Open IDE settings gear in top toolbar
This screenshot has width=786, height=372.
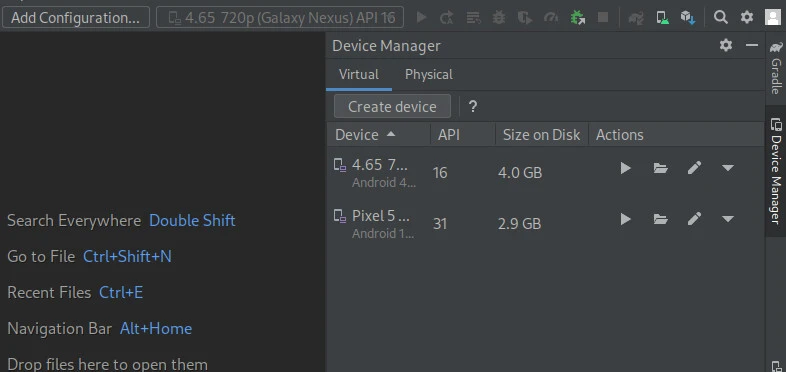[x=747, y=18]
